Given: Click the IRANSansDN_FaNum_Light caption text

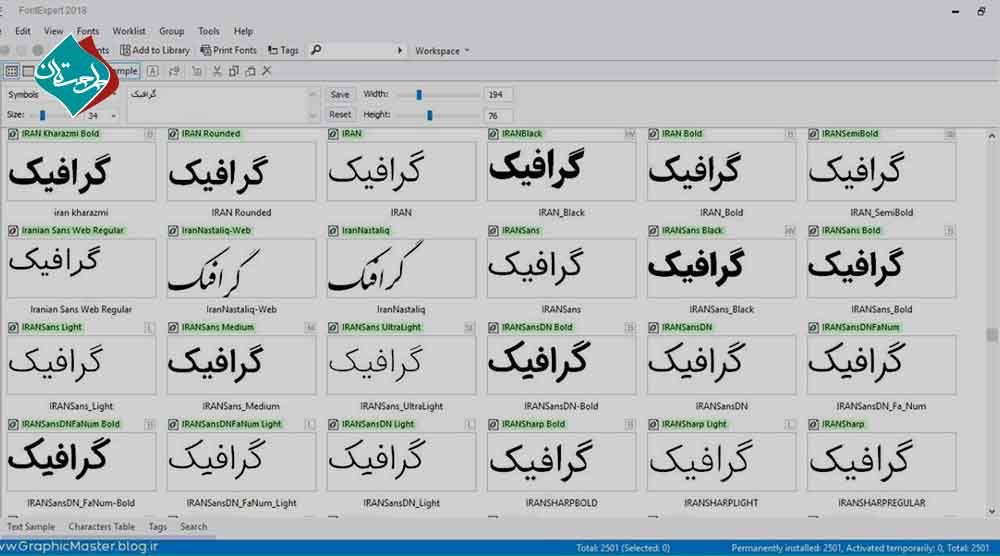Looking at the screenshot, I should pyautogui.click(x=241, y=503).
